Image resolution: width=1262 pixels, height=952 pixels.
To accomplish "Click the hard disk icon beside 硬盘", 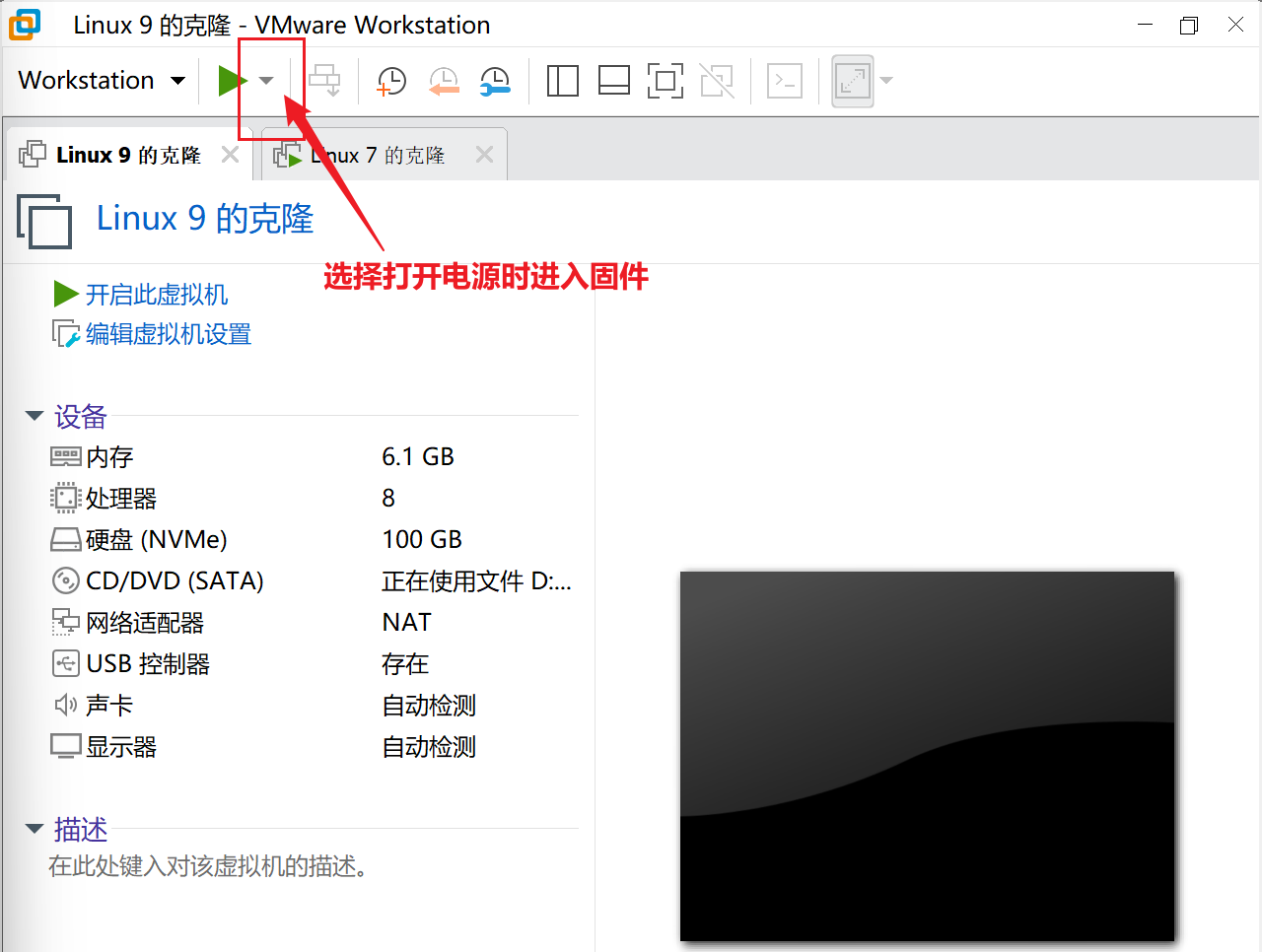I will pos(65,539).
